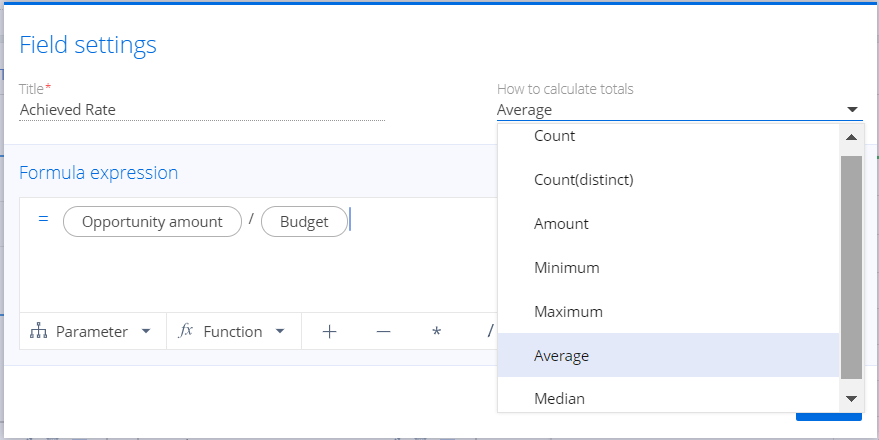Choose 'Minimum' totals option
The image size is (879, 440).
point(669,267)
